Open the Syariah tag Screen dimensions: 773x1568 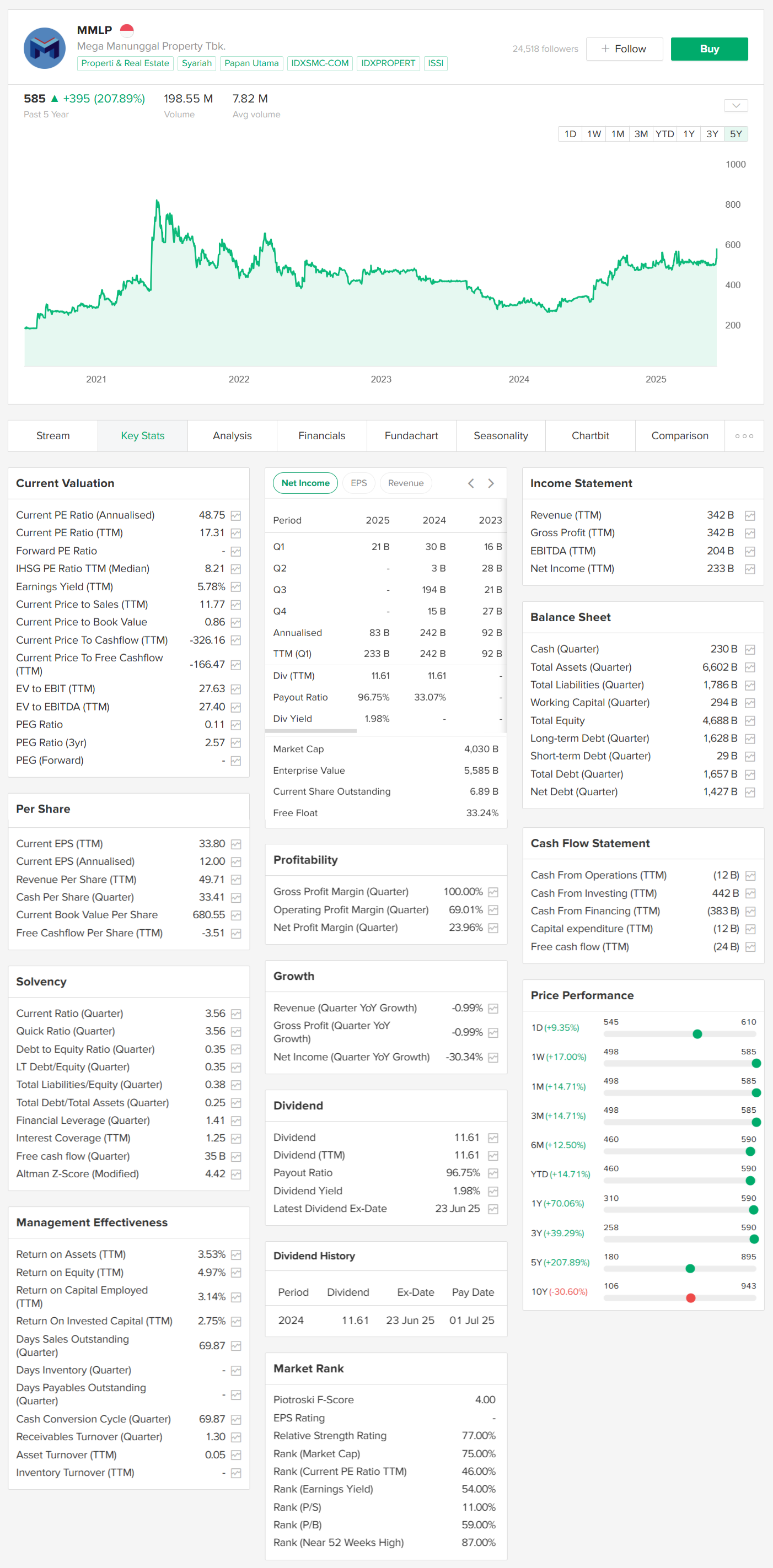coord(197,63)
